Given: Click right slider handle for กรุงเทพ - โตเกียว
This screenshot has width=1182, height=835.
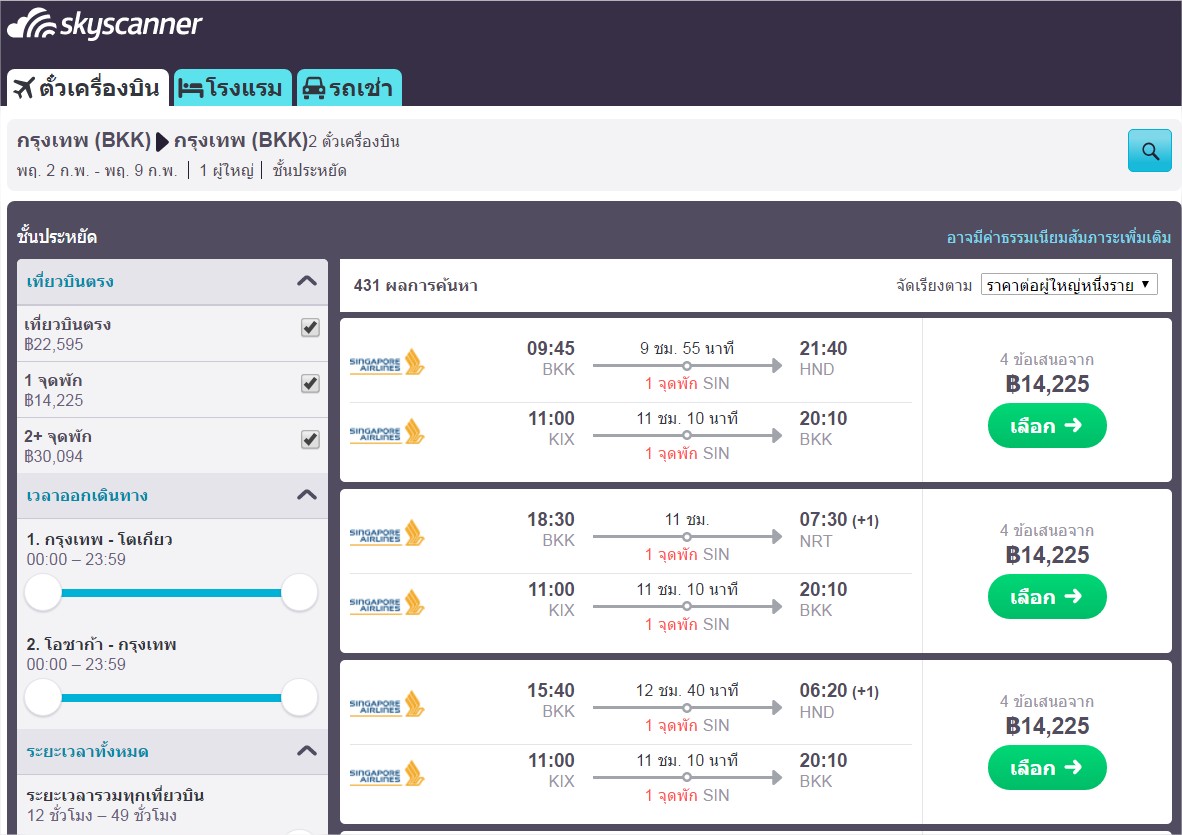Looking at the screenshot, I should [299, 592].
